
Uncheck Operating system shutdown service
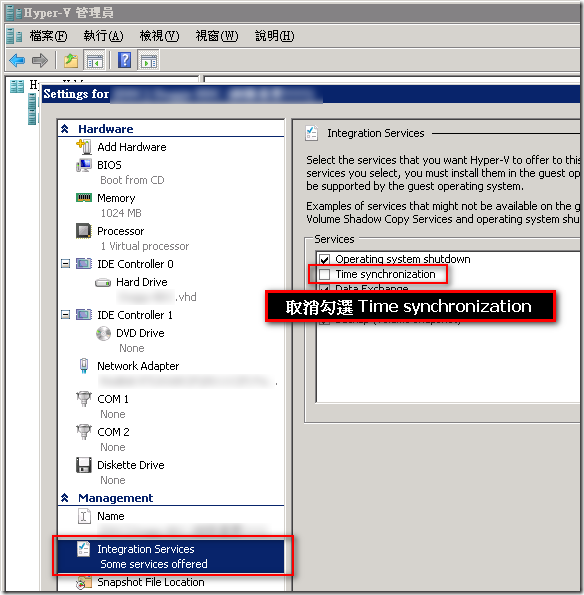coord(324,259)
